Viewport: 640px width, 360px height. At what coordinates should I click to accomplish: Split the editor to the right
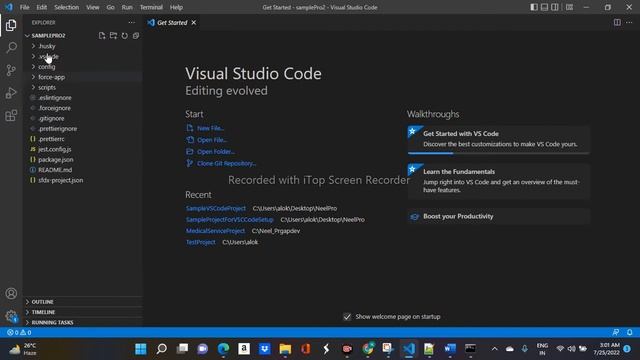tap(617, 22)
